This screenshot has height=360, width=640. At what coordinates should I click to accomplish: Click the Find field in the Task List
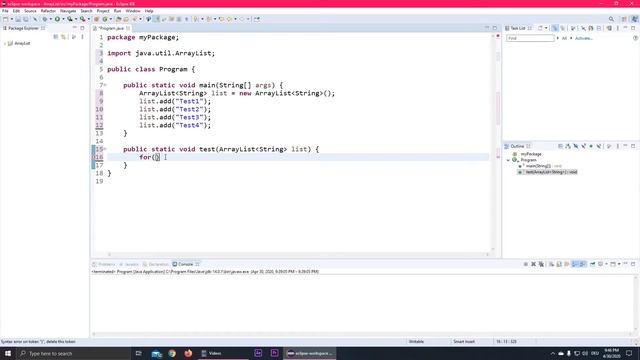530,38
